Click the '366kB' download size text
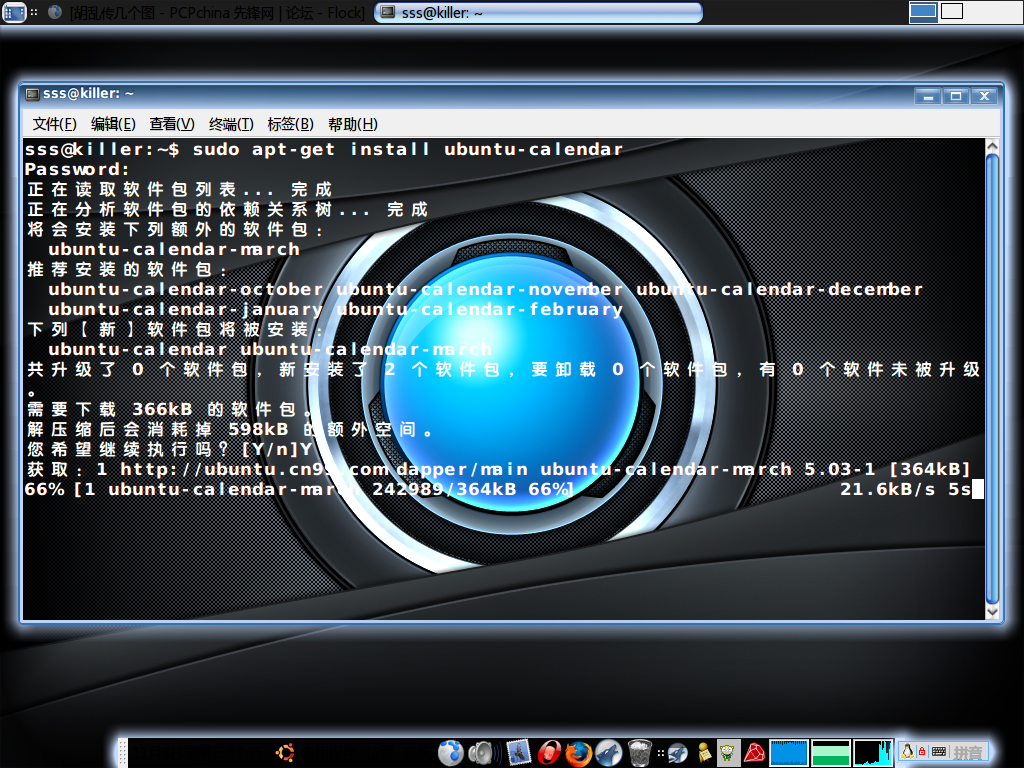1024x768 pixels. pos(163,409)
